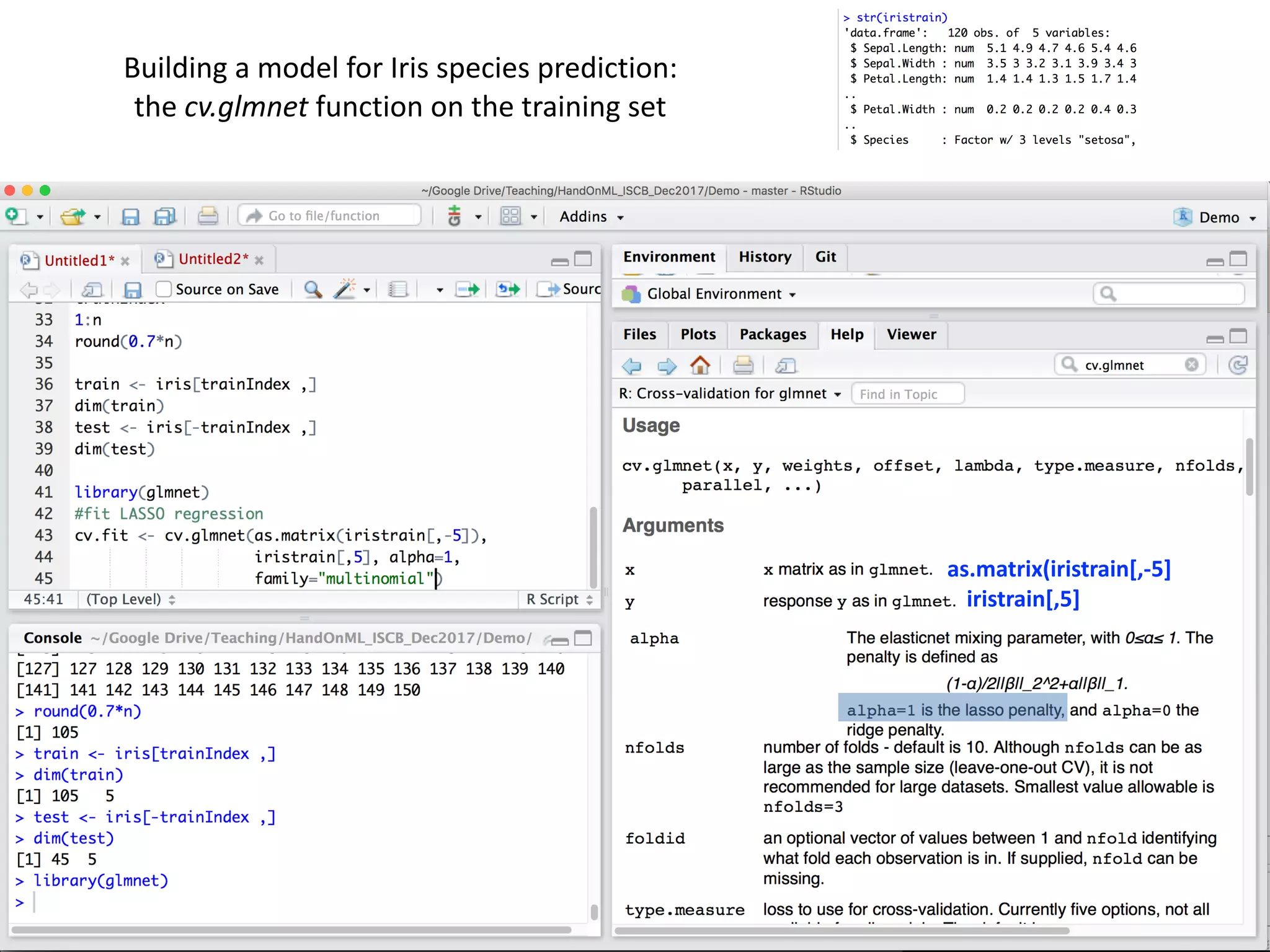Viewport: 1270px width, 952px height.
Task: Go back in Help pane history
Action: click(x=632, y=366)
